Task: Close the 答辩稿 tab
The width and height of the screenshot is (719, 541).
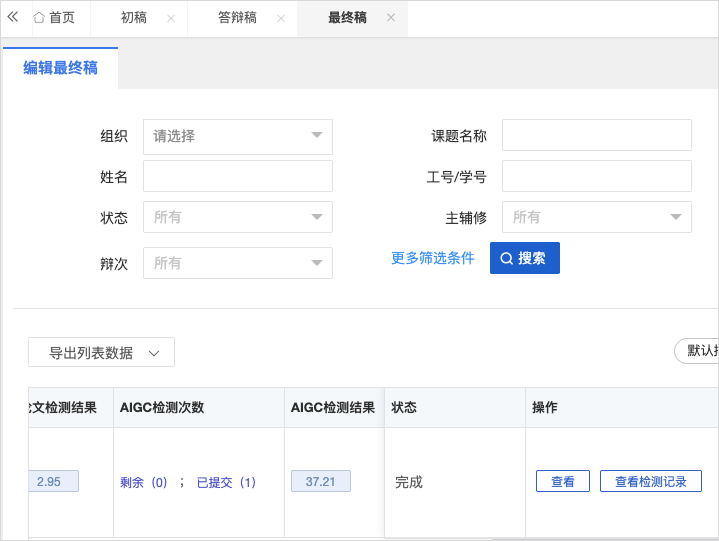Action: point(281,18)
